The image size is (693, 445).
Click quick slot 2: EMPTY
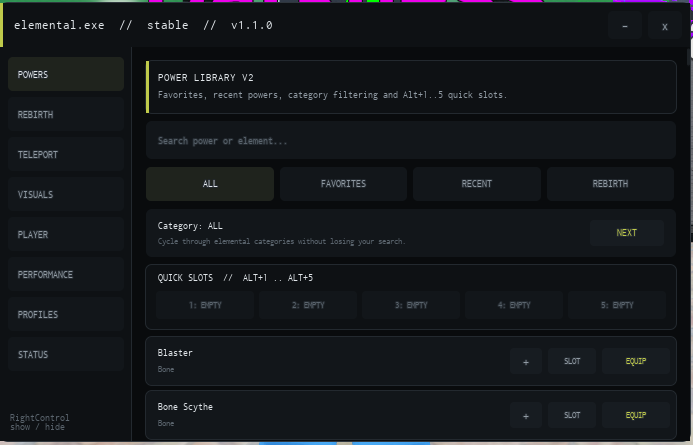[x=308, y=305]
